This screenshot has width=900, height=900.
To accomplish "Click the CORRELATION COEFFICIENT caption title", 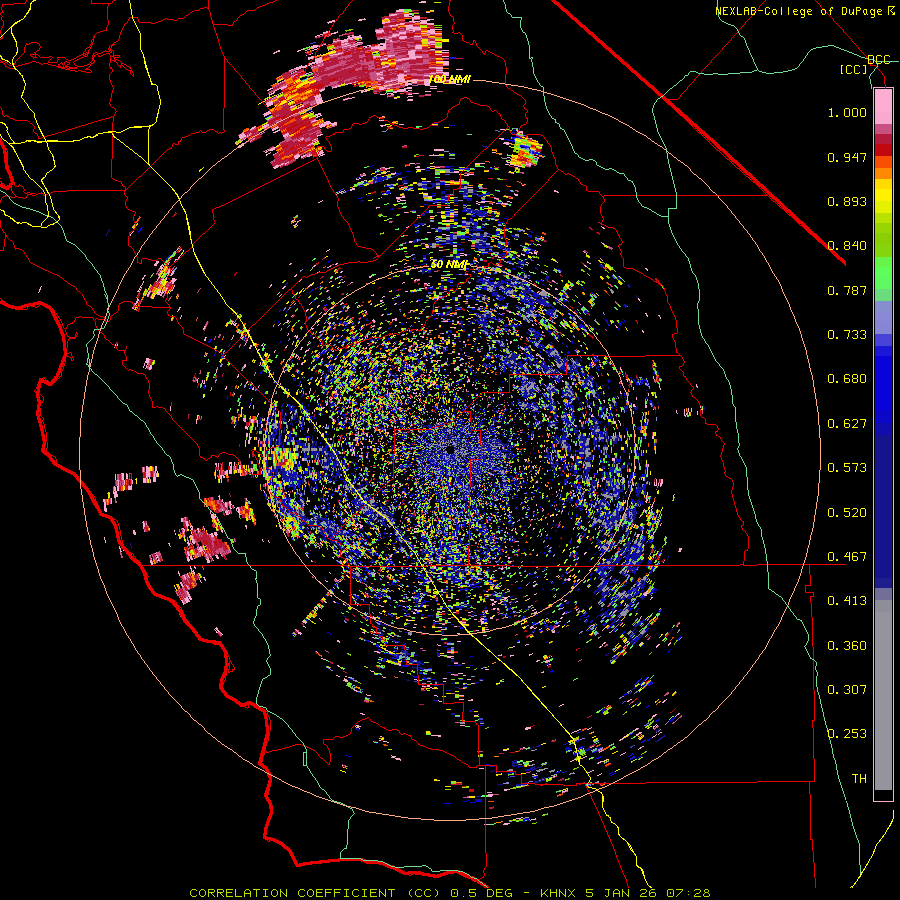I will pos(292,893).
